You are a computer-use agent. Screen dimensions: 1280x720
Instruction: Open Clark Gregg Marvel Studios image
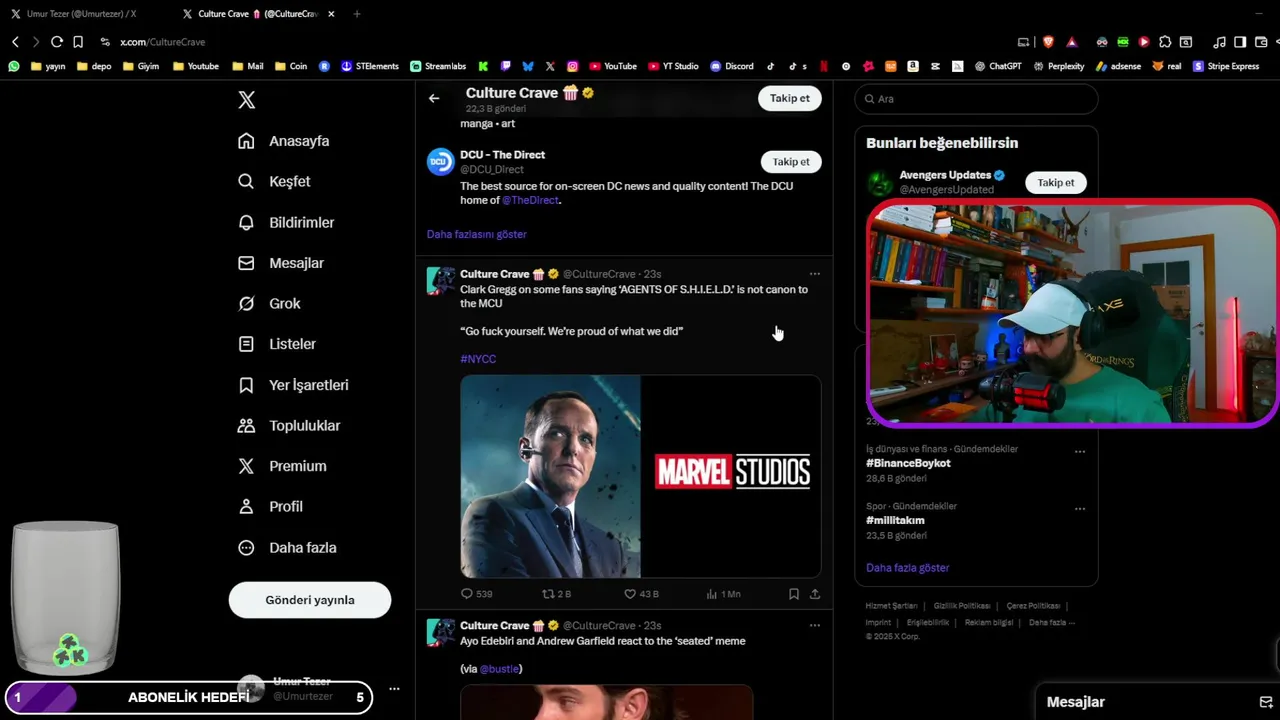[x=640, y=476]
